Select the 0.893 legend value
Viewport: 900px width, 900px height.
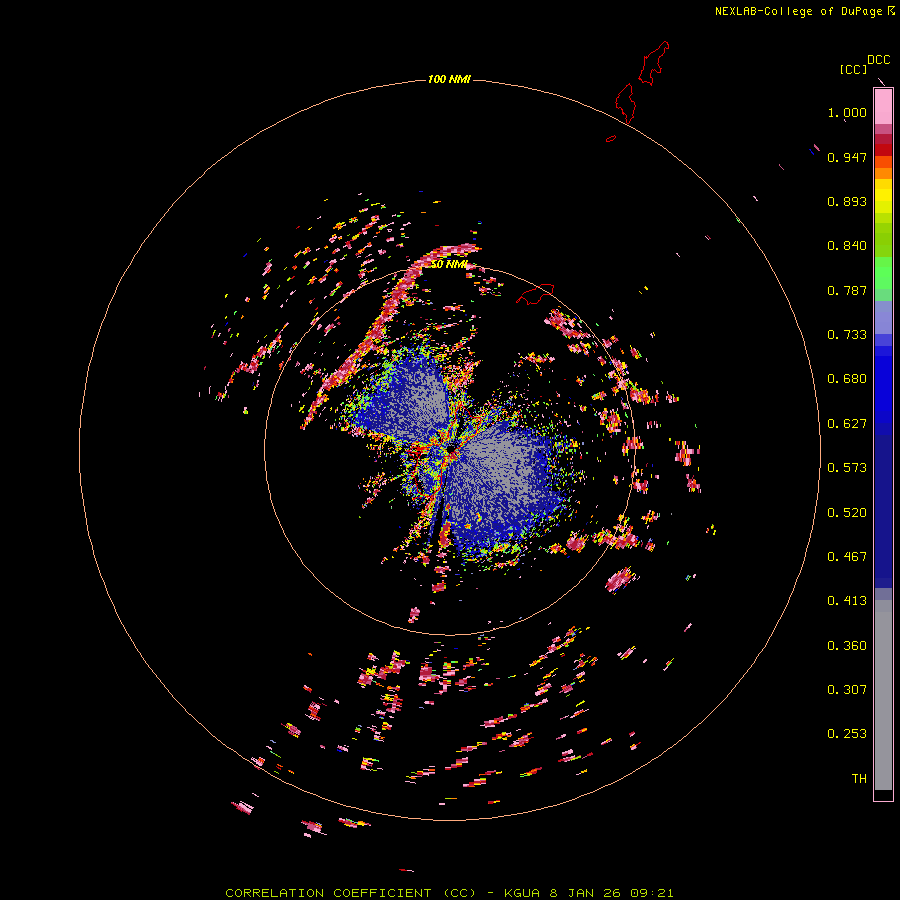(x=847, y=201)
